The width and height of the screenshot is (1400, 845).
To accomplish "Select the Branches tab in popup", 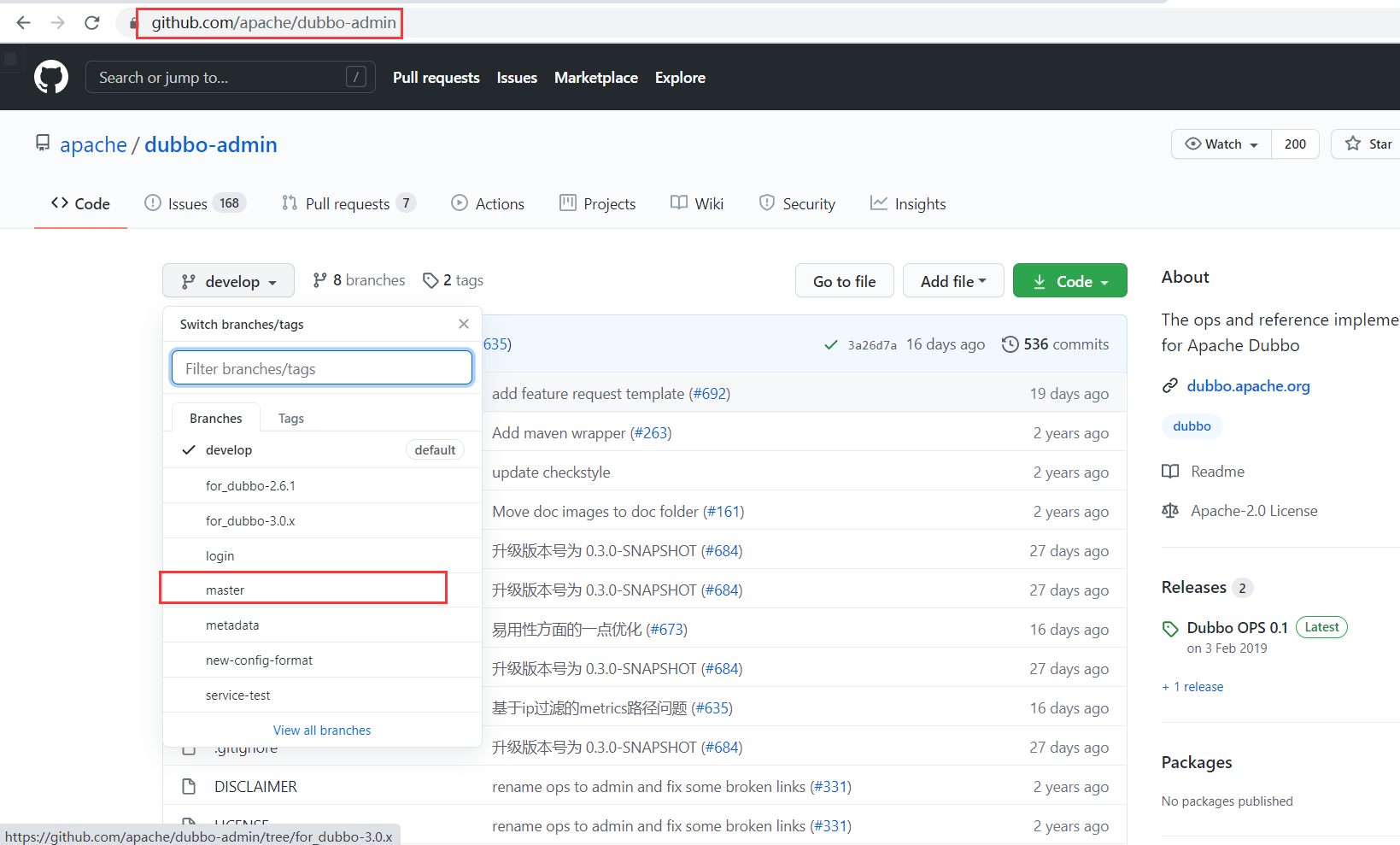I will 216,418.
